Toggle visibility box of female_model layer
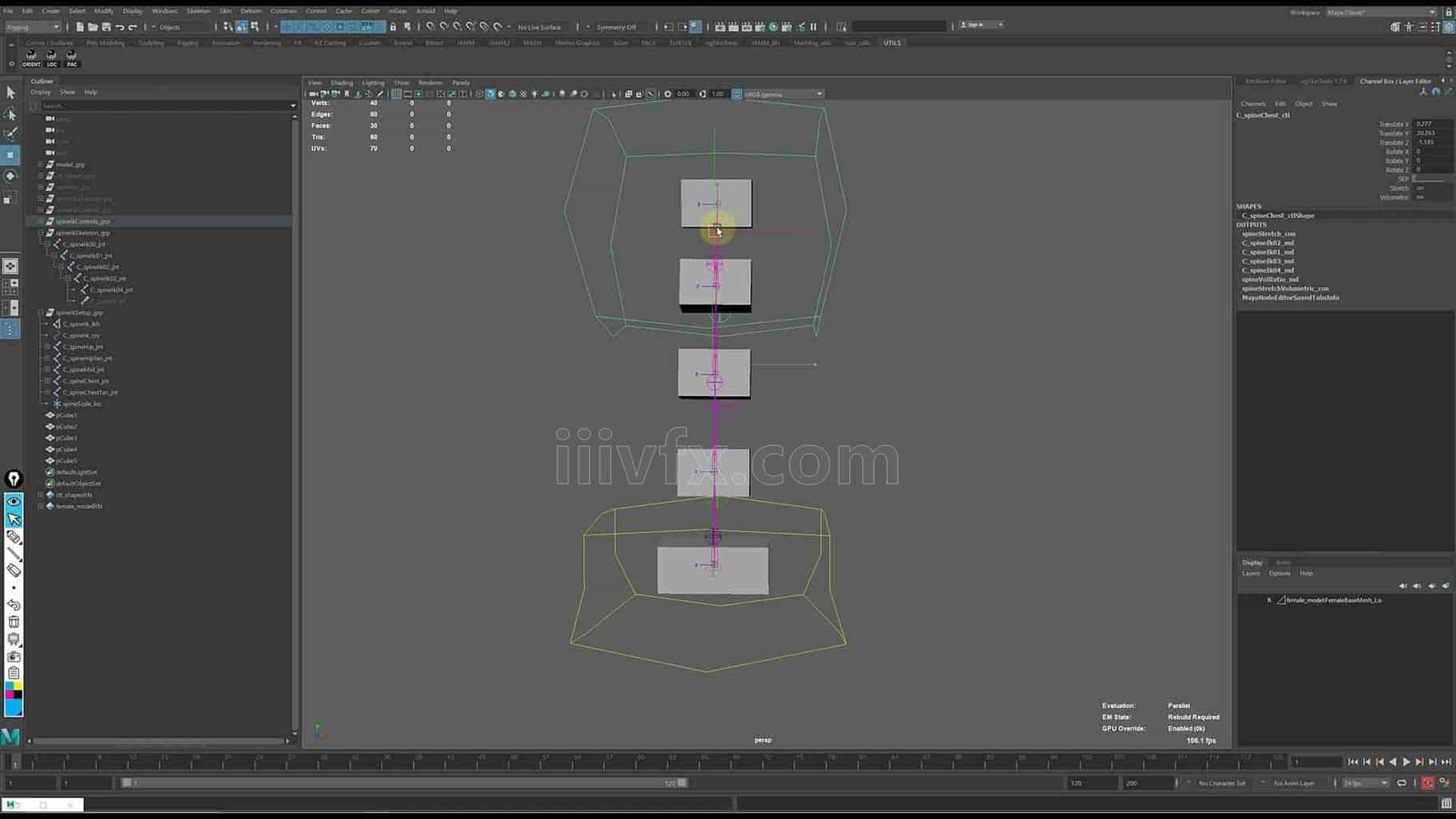This screenshot has width=1456, height=819. point(1246,600)
